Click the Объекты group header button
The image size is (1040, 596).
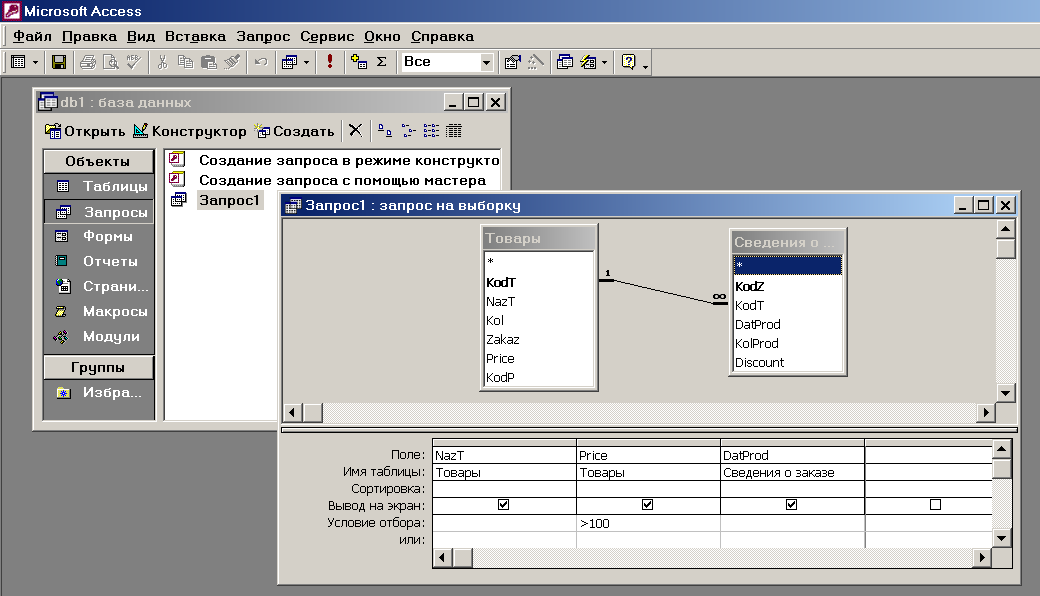98,161
